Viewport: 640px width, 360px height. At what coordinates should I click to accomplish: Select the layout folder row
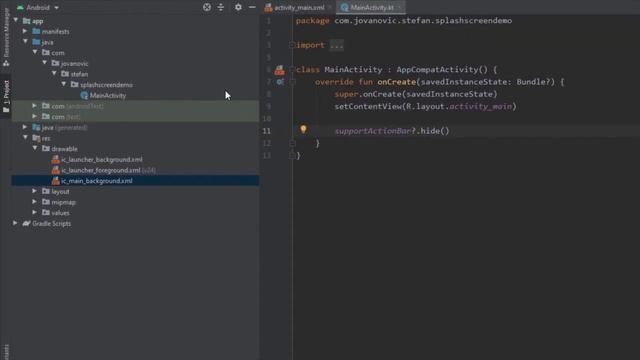click(x=135, y=191)
